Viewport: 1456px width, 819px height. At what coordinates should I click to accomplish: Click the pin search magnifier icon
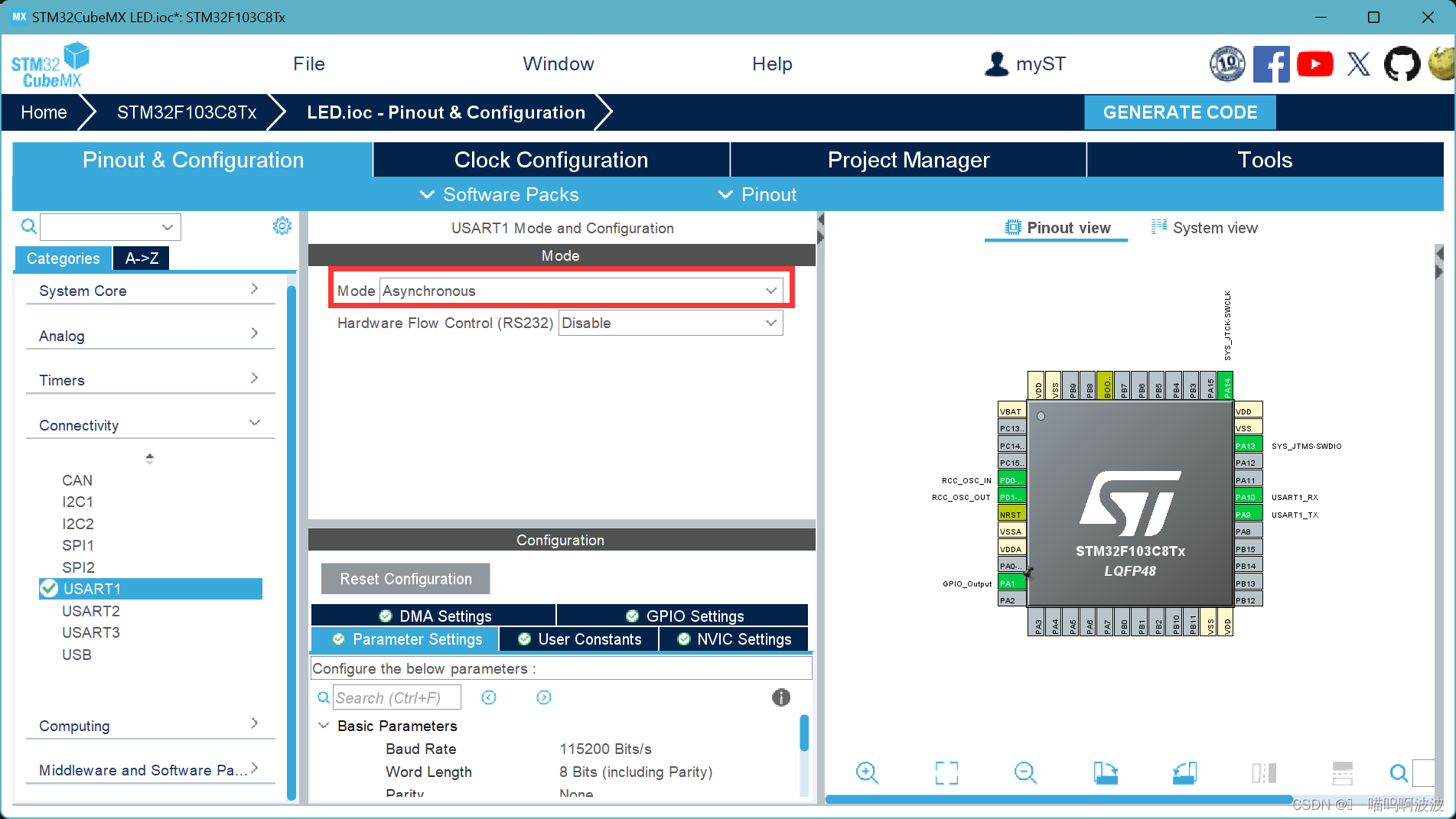[1399, 773]
